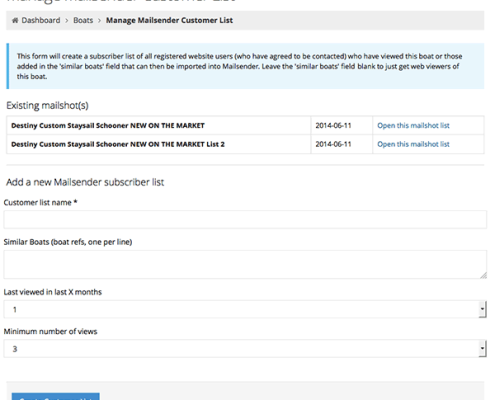Select Manage Mailsender Customer List breadcrumb text
This screenshot has width=495, height=400.
(169, 20)
